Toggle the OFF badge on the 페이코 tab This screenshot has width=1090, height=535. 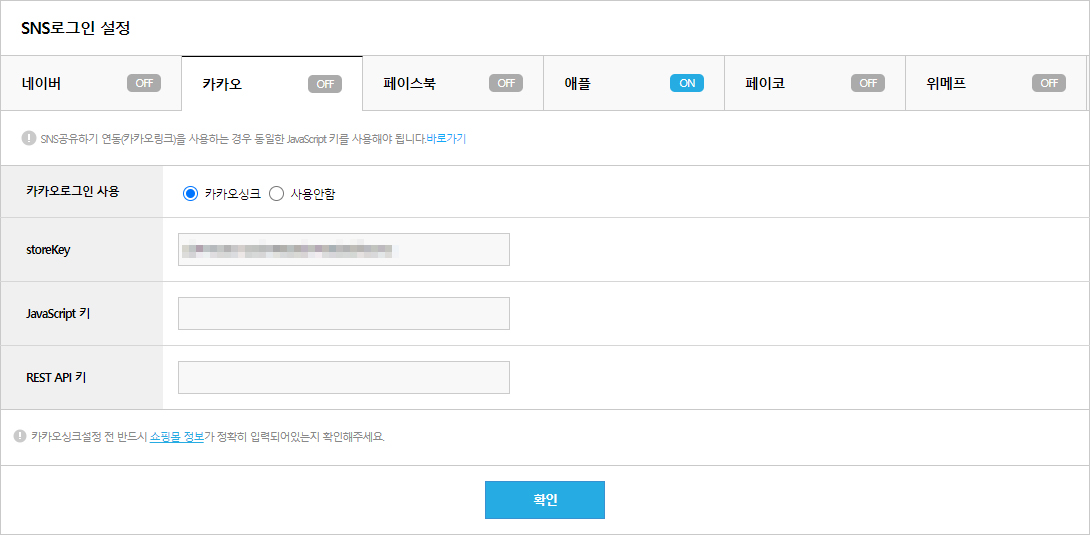(868, 83)
